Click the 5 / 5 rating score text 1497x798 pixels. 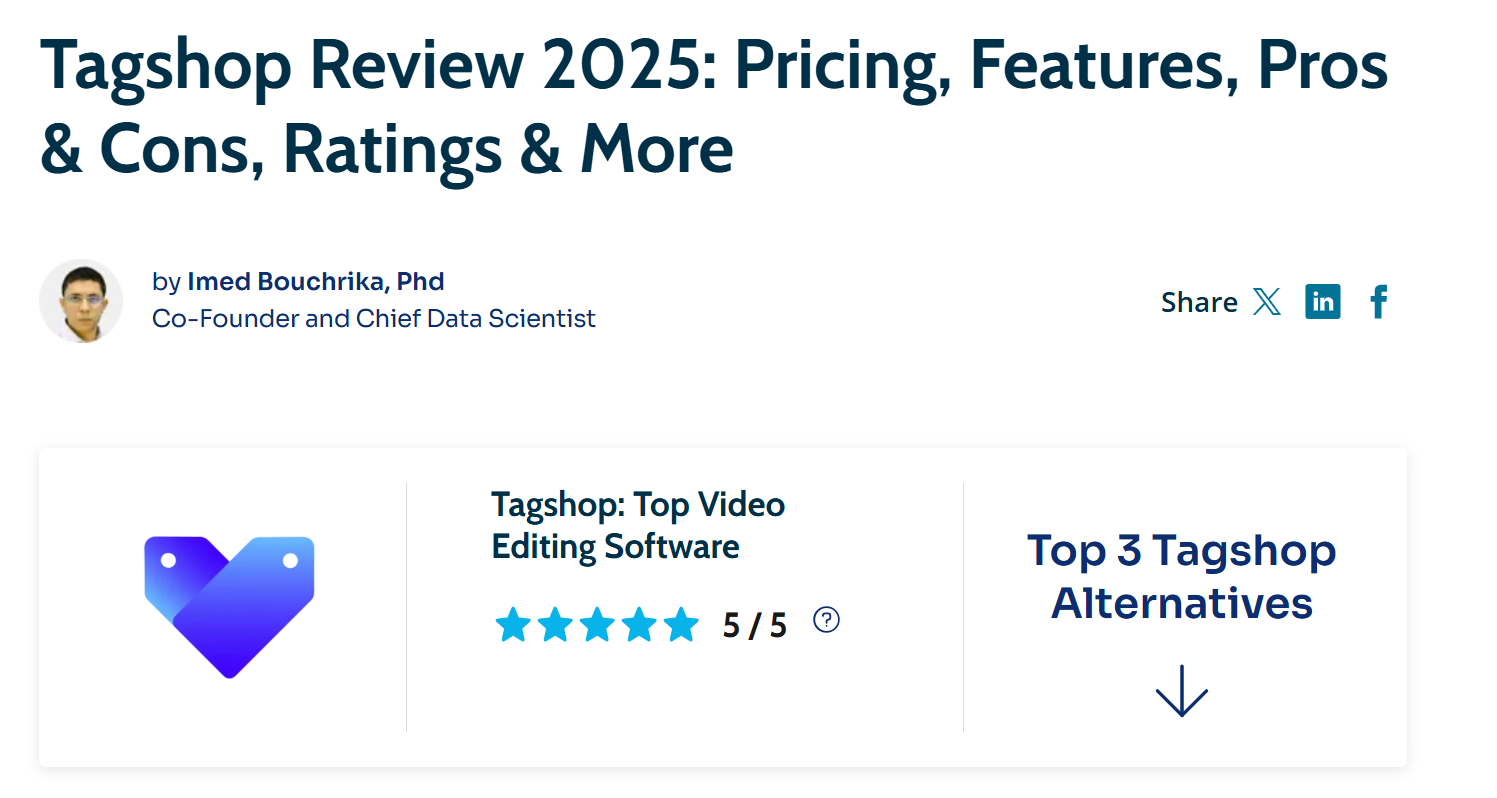click(755, 626)
